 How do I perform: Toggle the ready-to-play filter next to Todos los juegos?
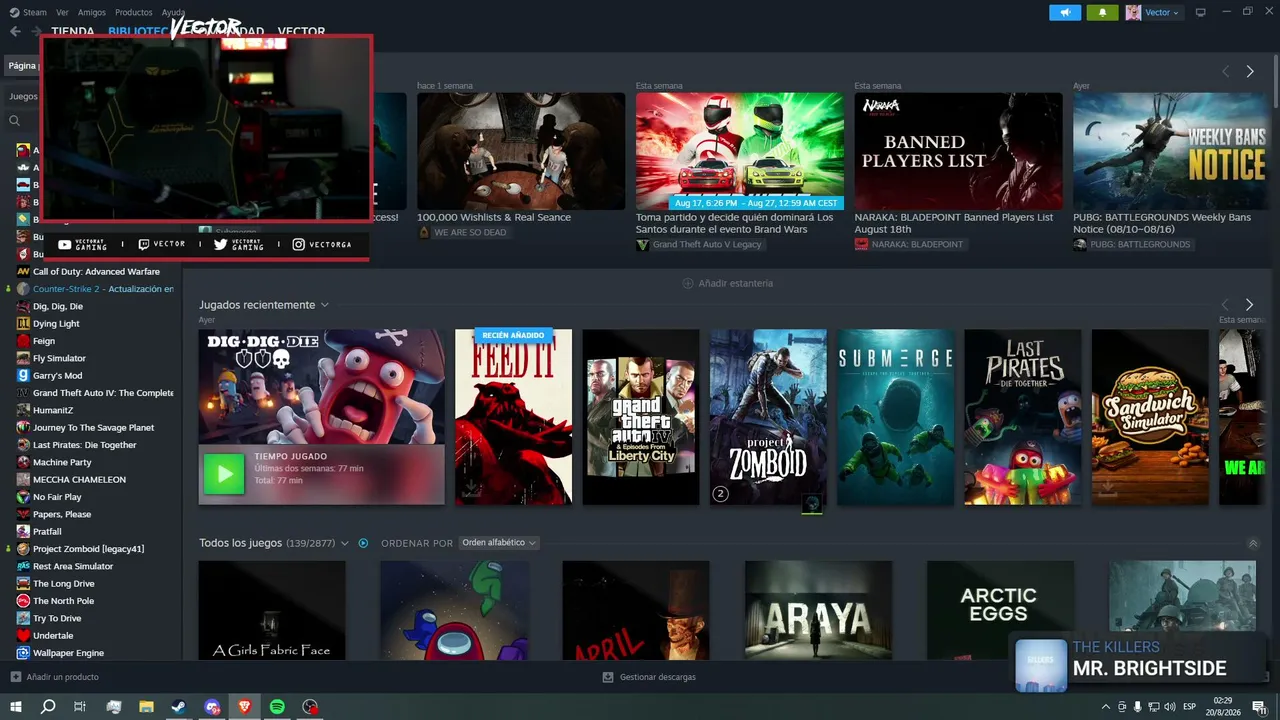tap(363, 543)
